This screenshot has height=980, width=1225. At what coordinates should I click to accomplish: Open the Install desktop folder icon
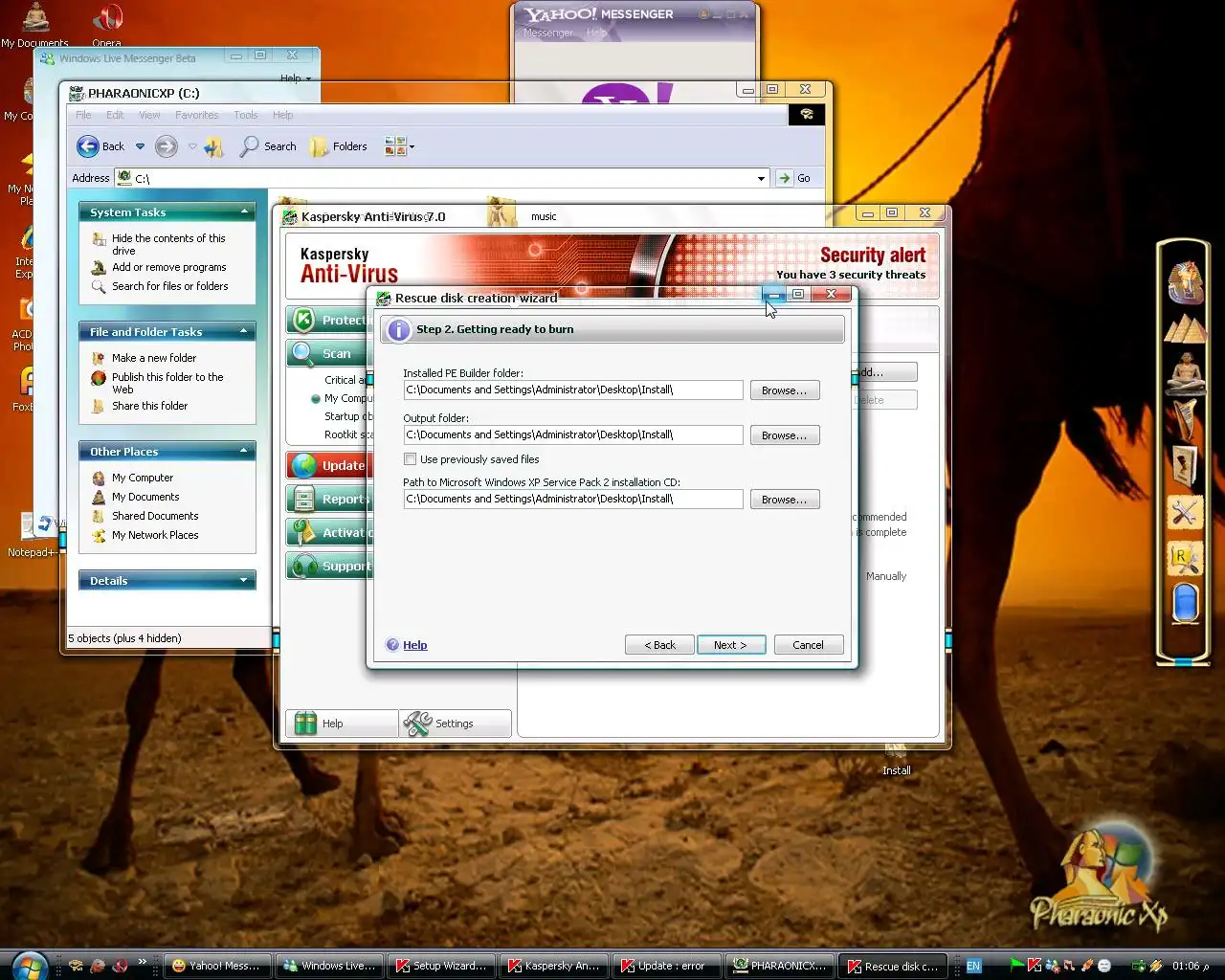coord(897,761)
